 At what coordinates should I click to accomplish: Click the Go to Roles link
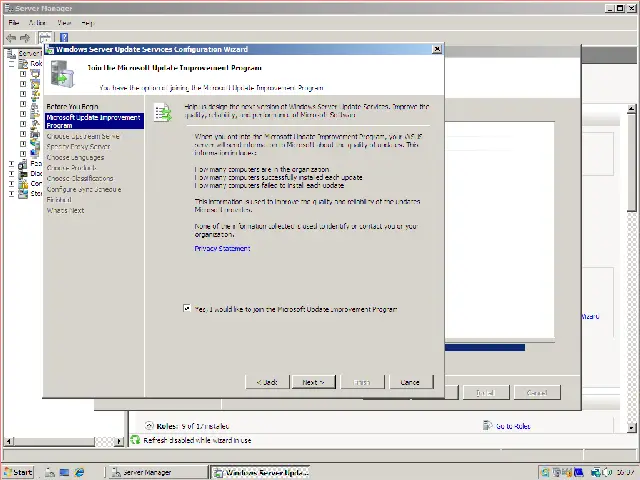point(513,426)
